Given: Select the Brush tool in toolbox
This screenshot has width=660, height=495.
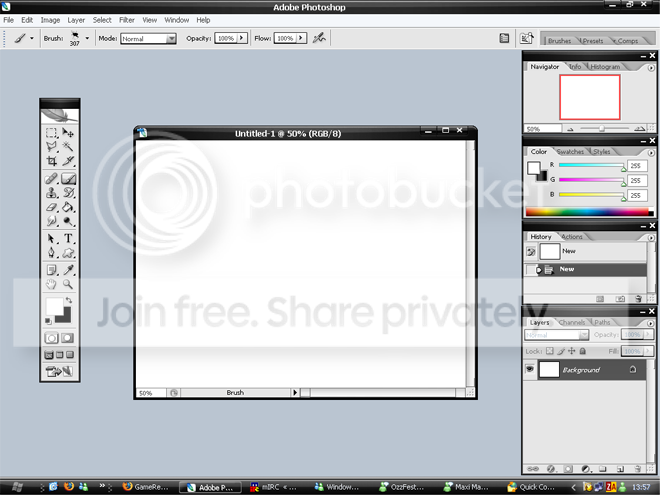Looking at the screenshot, I should 68,179.
